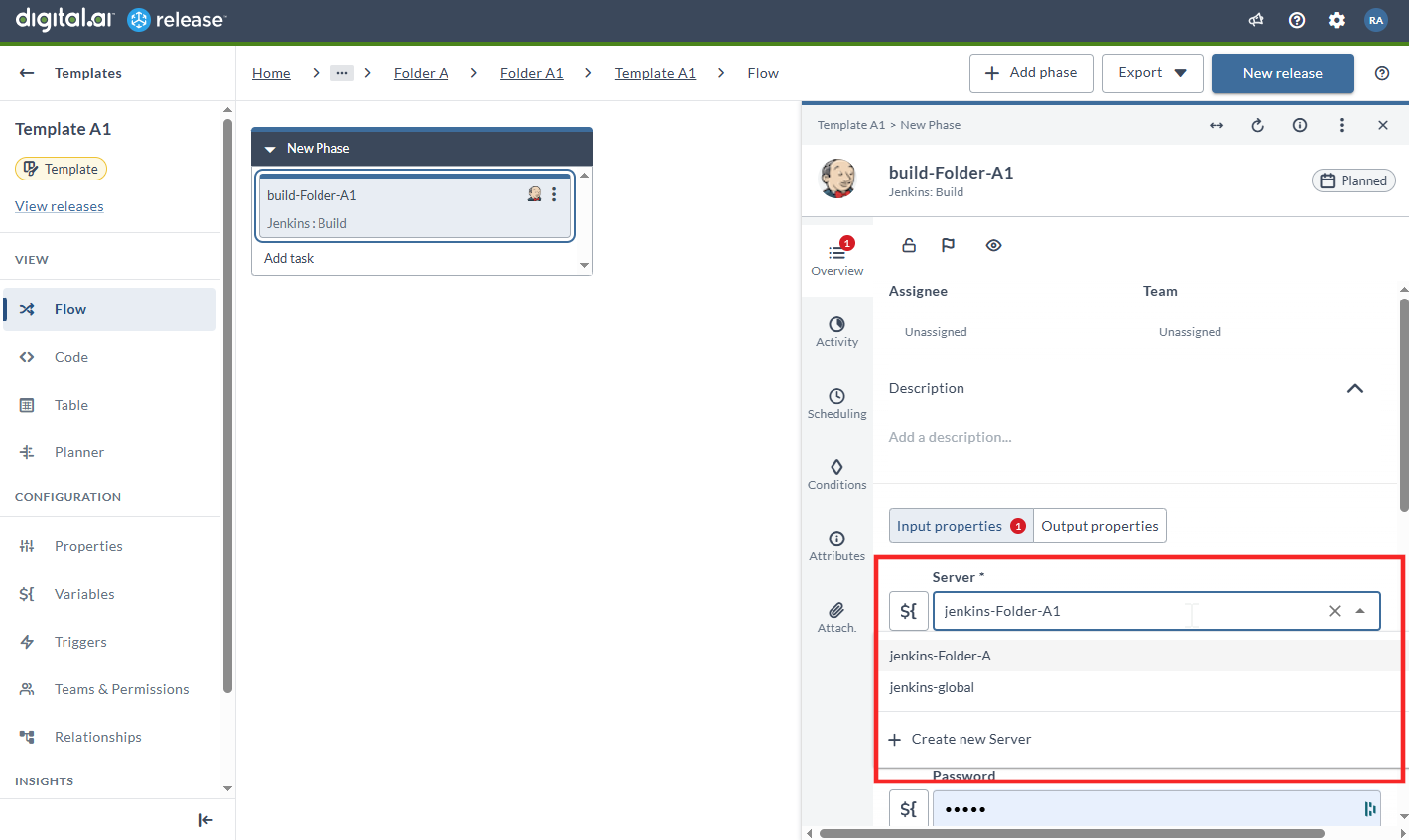Collapse the New Phase header
Screen dimensions: 1409x840
pos(270,149)
